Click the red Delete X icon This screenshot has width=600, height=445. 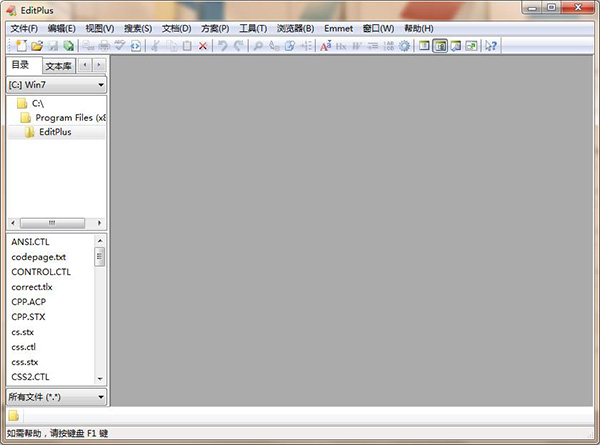click(x=203, y=46)
